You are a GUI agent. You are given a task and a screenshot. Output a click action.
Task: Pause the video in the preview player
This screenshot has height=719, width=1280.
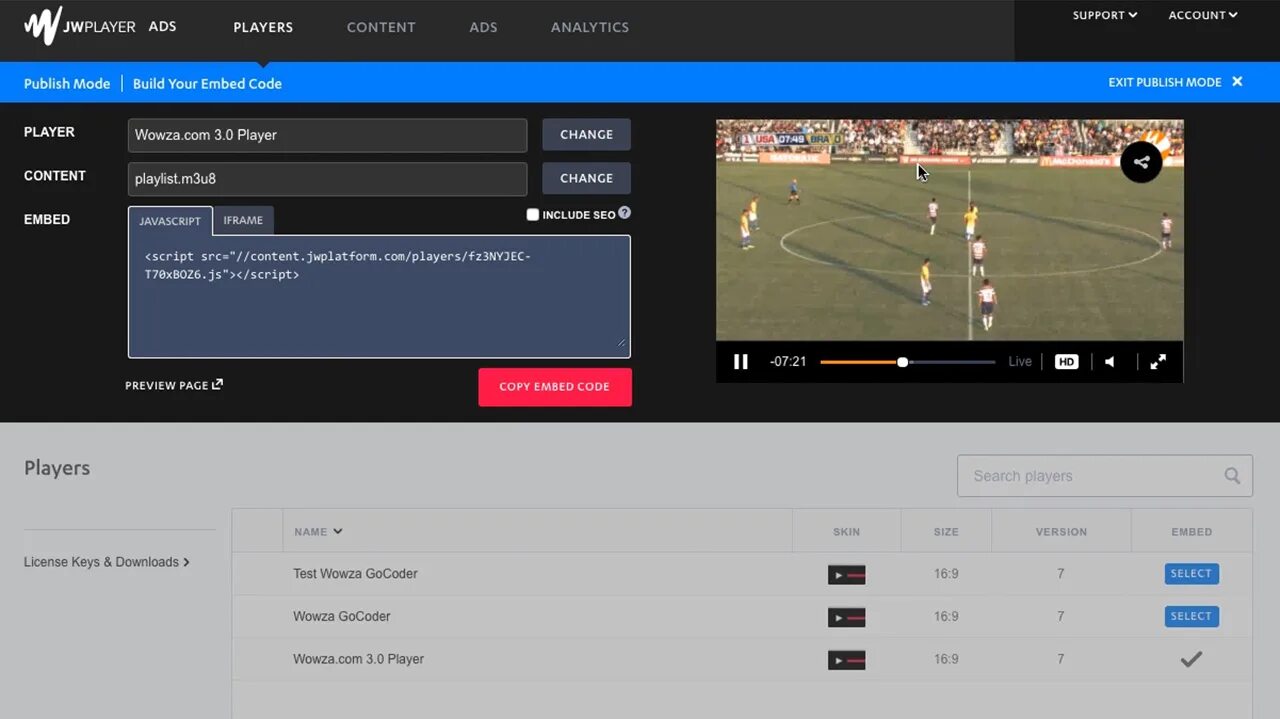tap(741, 361)
